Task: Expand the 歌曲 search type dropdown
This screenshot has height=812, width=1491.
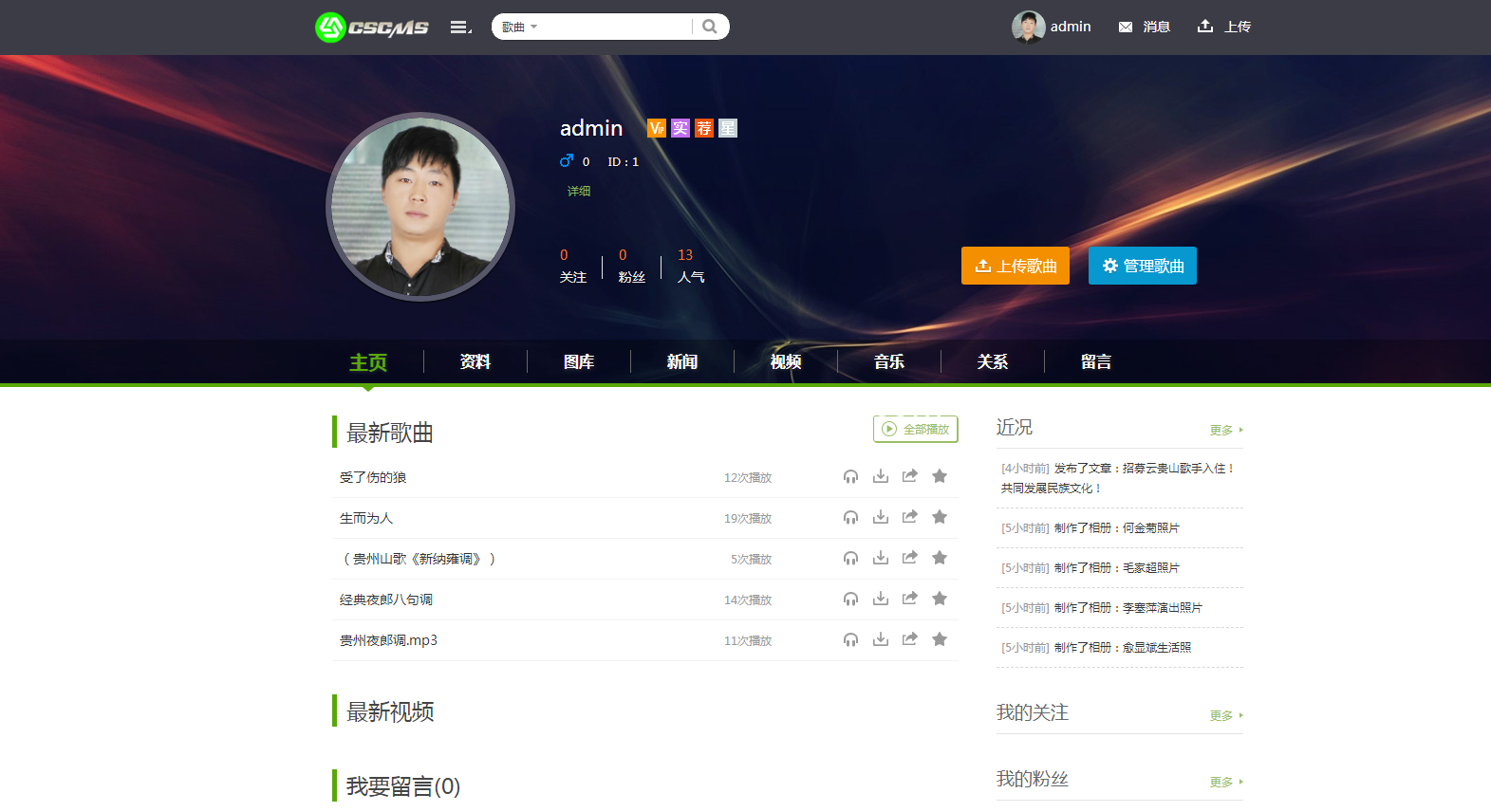Action: click(519, 27)
